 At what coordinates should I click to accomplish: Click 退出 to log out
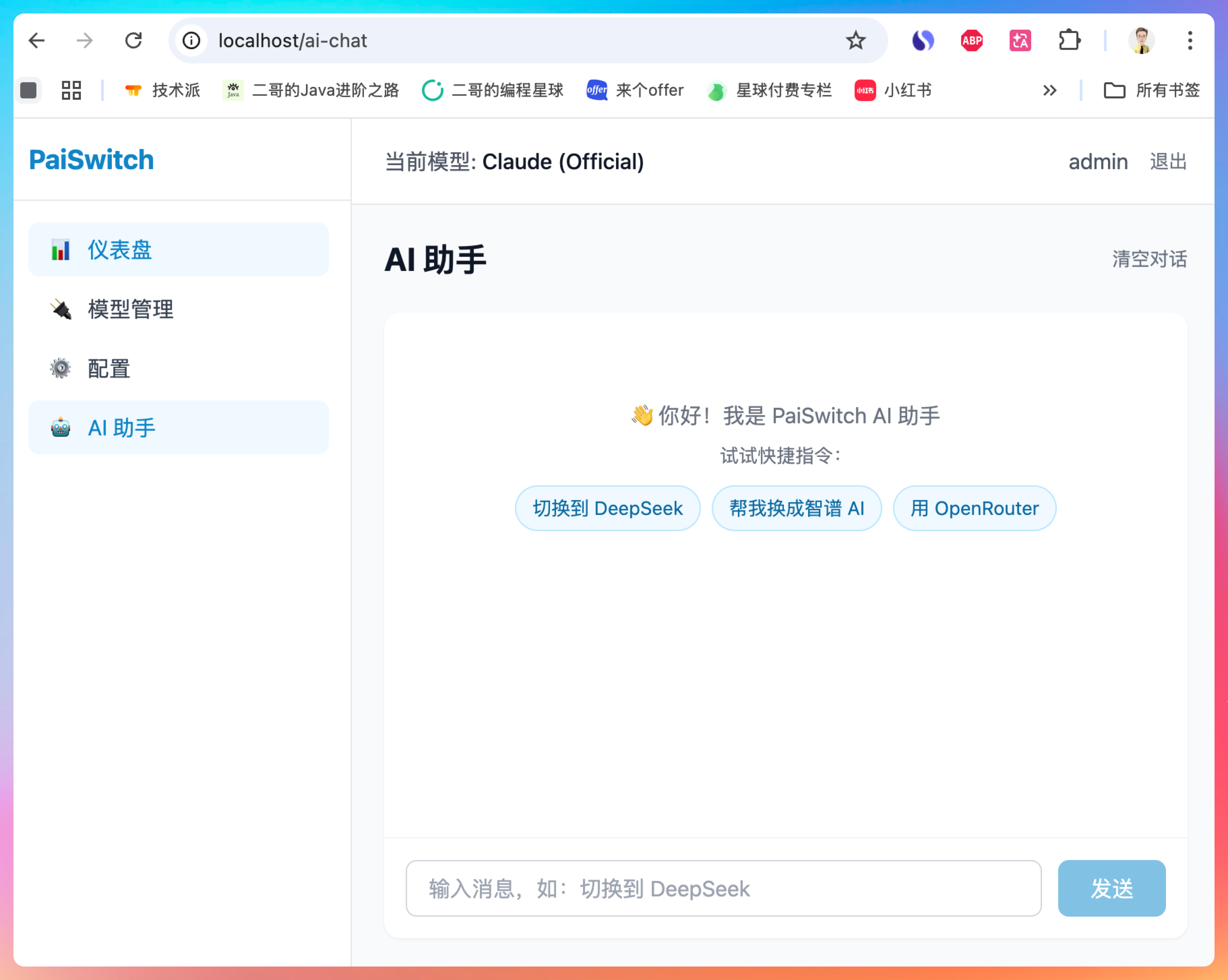pos(1168,162)
